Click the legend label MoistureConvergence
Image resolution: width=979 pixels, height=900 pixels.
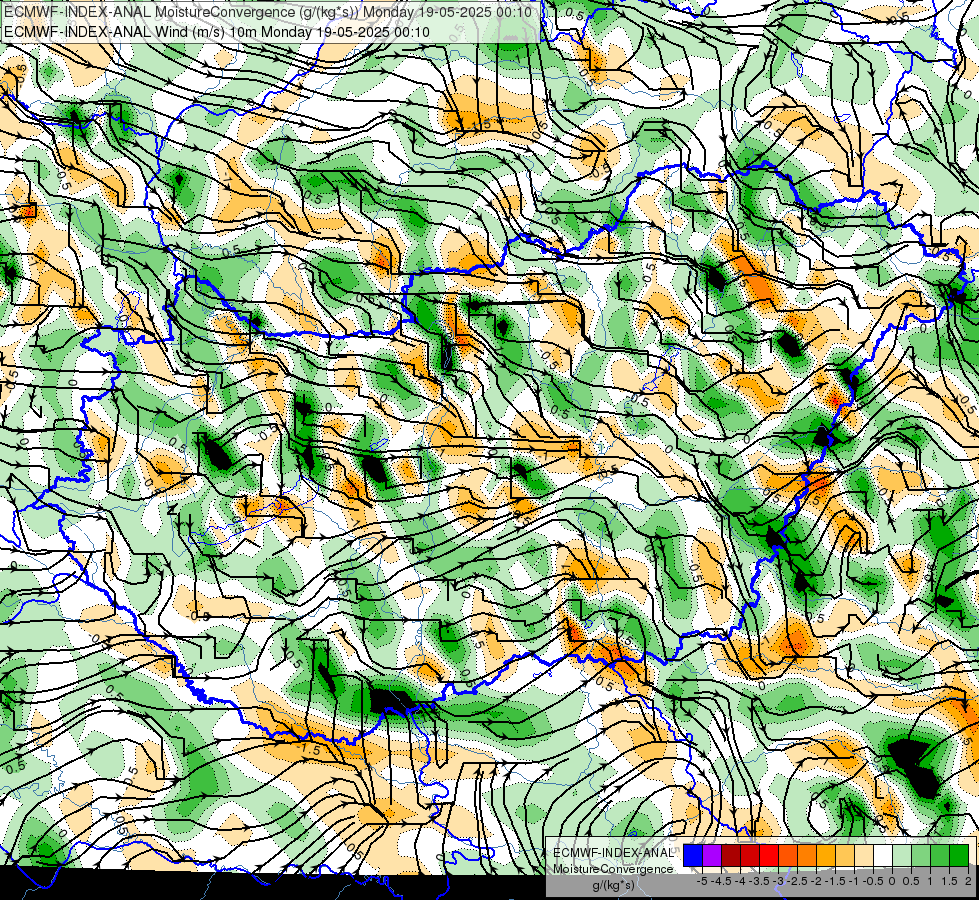tap(613, 869)
